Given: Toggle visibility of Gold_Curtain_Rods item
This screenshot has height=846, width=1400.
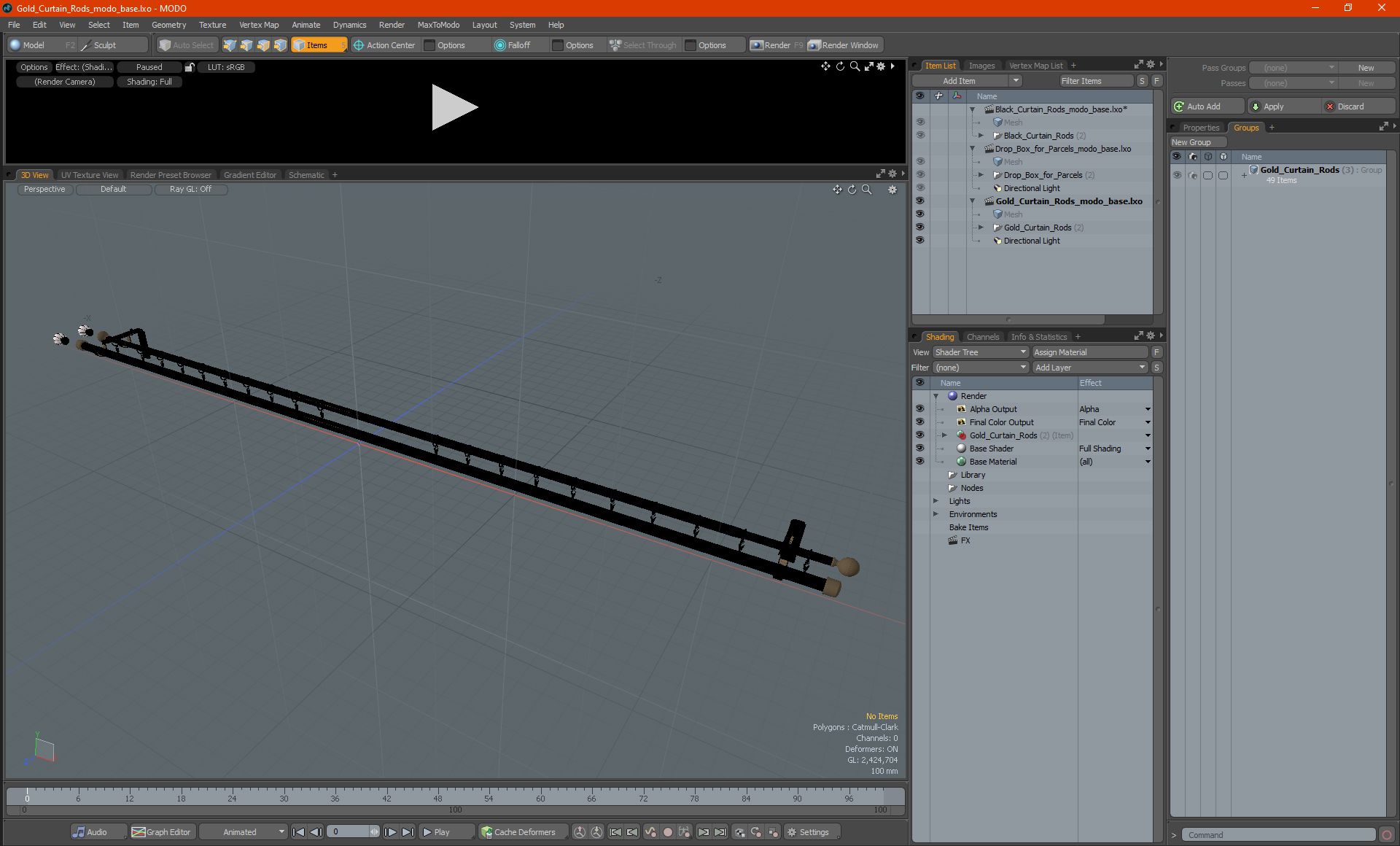Looking at the screenshot, I should [x=920, y=228].
